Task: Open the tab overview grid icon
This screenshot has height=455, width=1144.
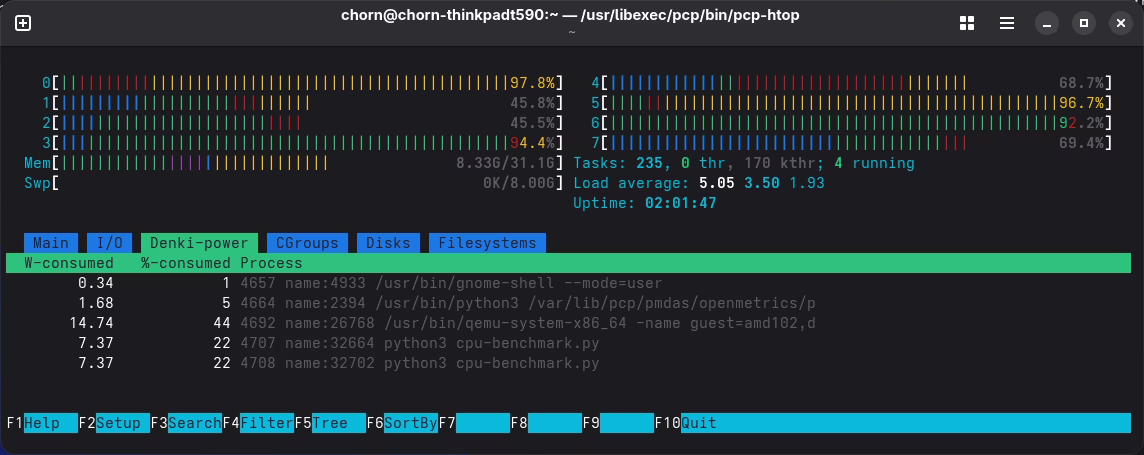Action: [x=967, y=23]
